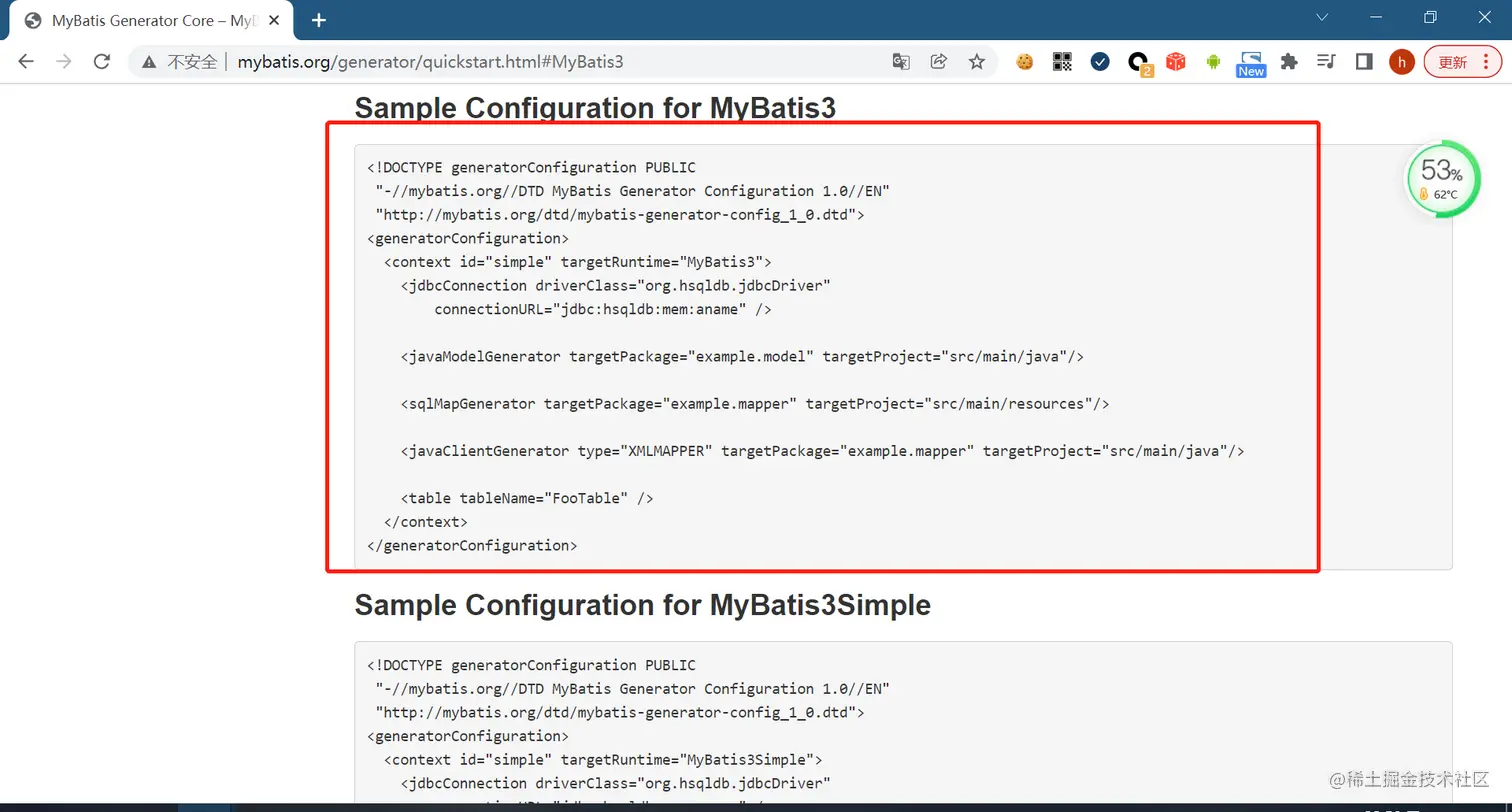Open a new browser tab
The height and width of the screenshot is (812, 1512).
[319, 20]
